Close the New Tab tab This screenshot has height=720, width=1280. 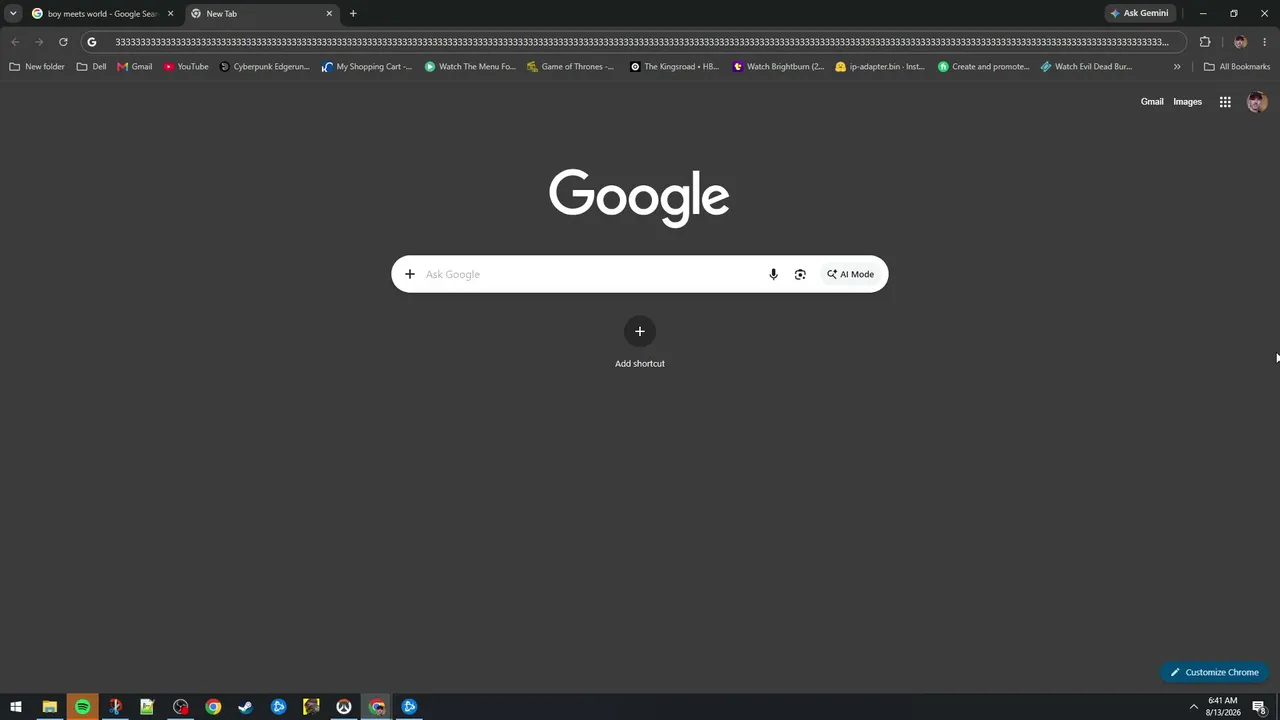329,14
